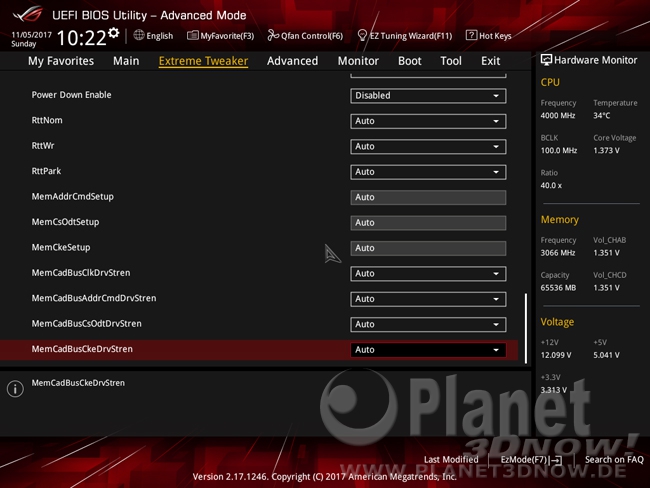Click the MemCkeSetup value field
This screenshot has width=650, height=488.
pyautogui.click(x=428, y=248)
